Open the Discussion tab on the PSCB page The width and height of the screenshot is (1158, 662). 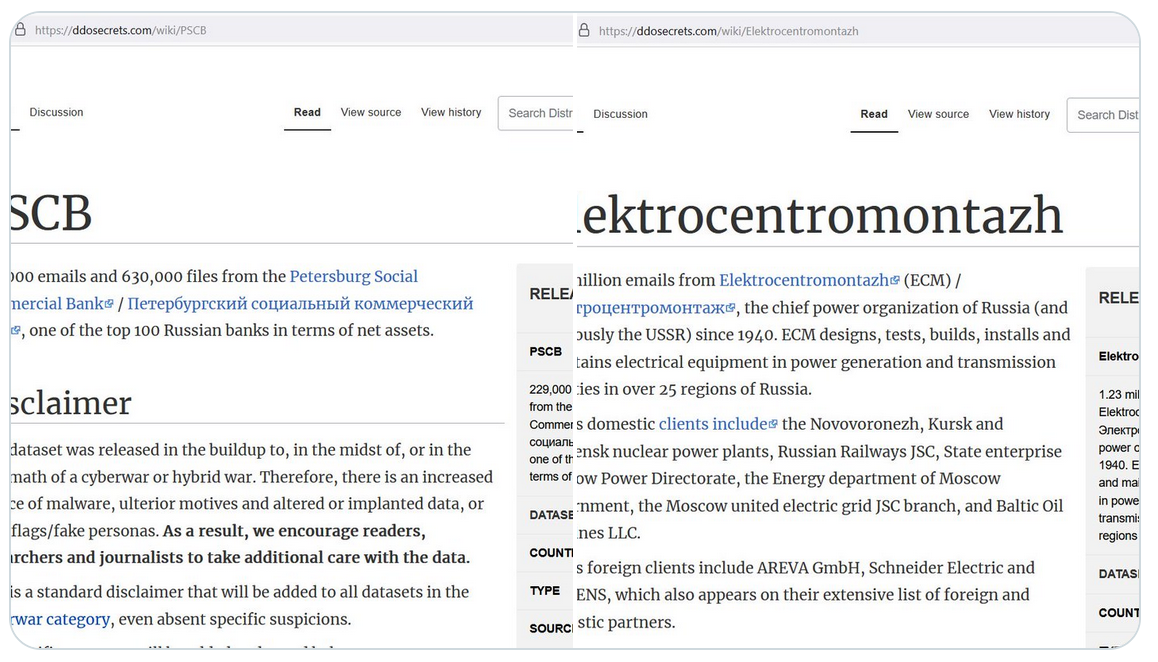[x=56, y=112]
